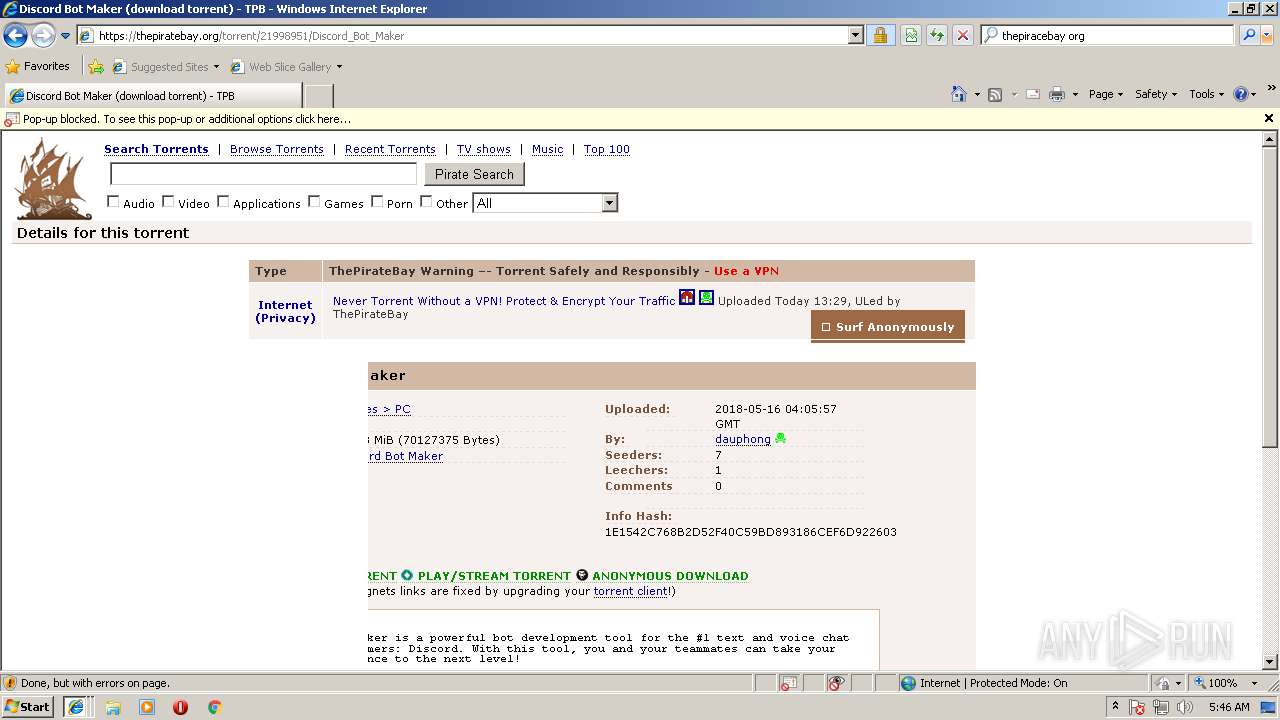
Task: Click the Pirate Search button
Action: pos(474,174)
